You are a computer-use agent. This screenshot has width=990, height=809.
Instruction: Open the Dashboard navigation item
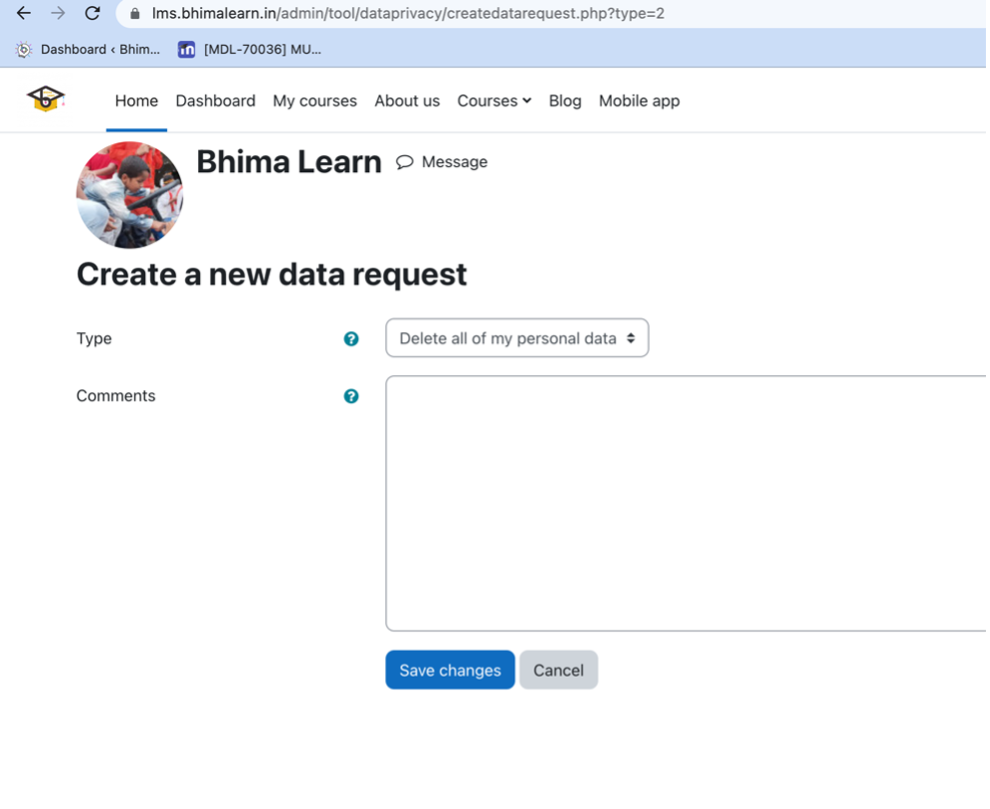point(215,101)
